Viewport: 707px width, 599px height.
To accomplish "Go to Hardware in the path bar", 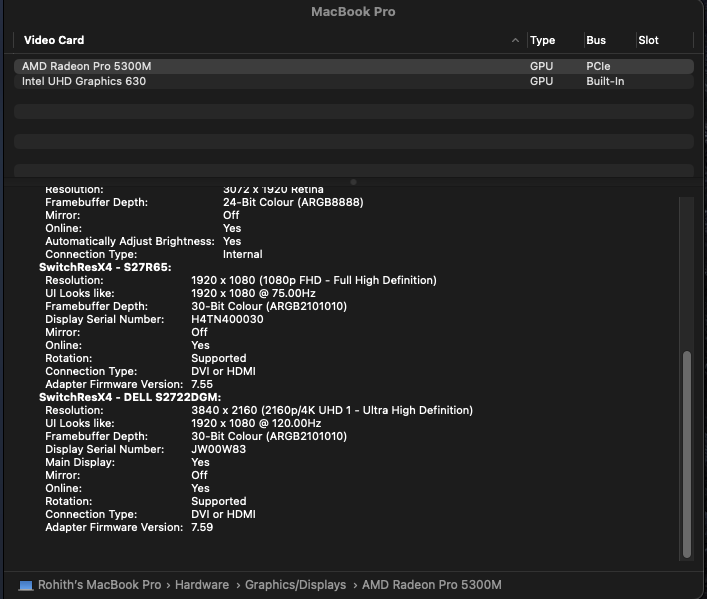I will click(x=202, y=585).
